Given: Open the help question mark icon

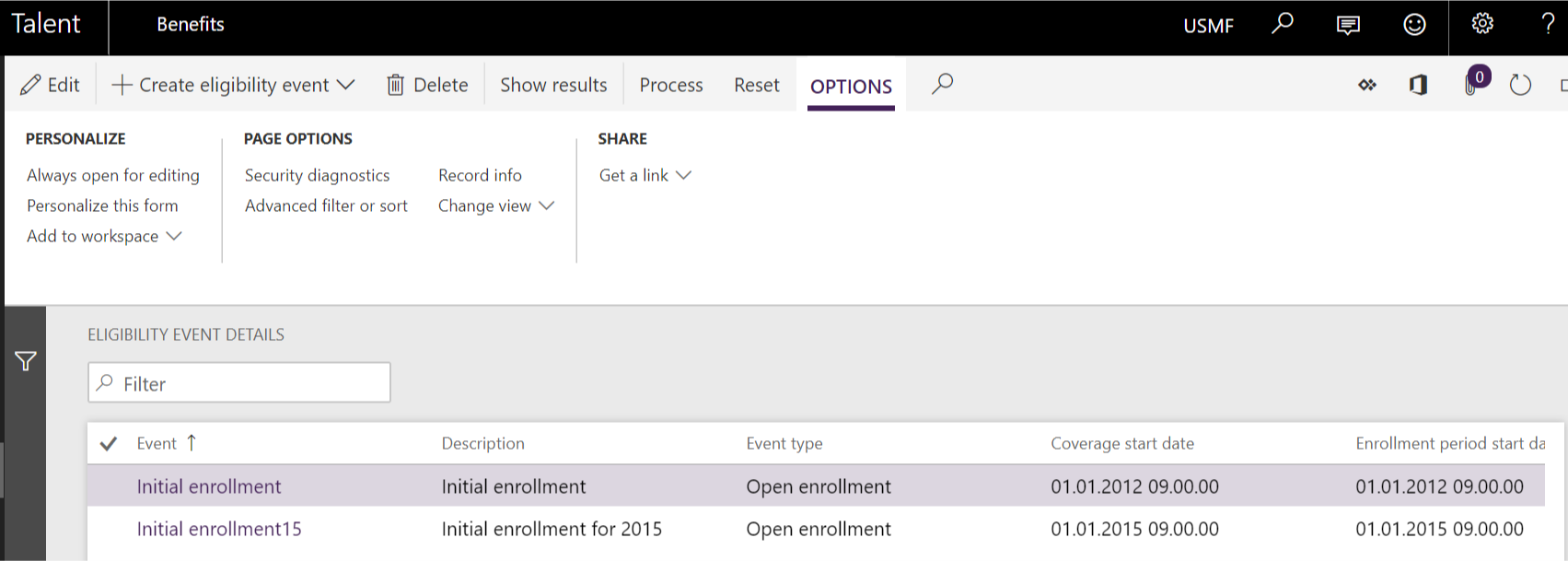Looking at the screenshot, I should (x=1549, y=24).
